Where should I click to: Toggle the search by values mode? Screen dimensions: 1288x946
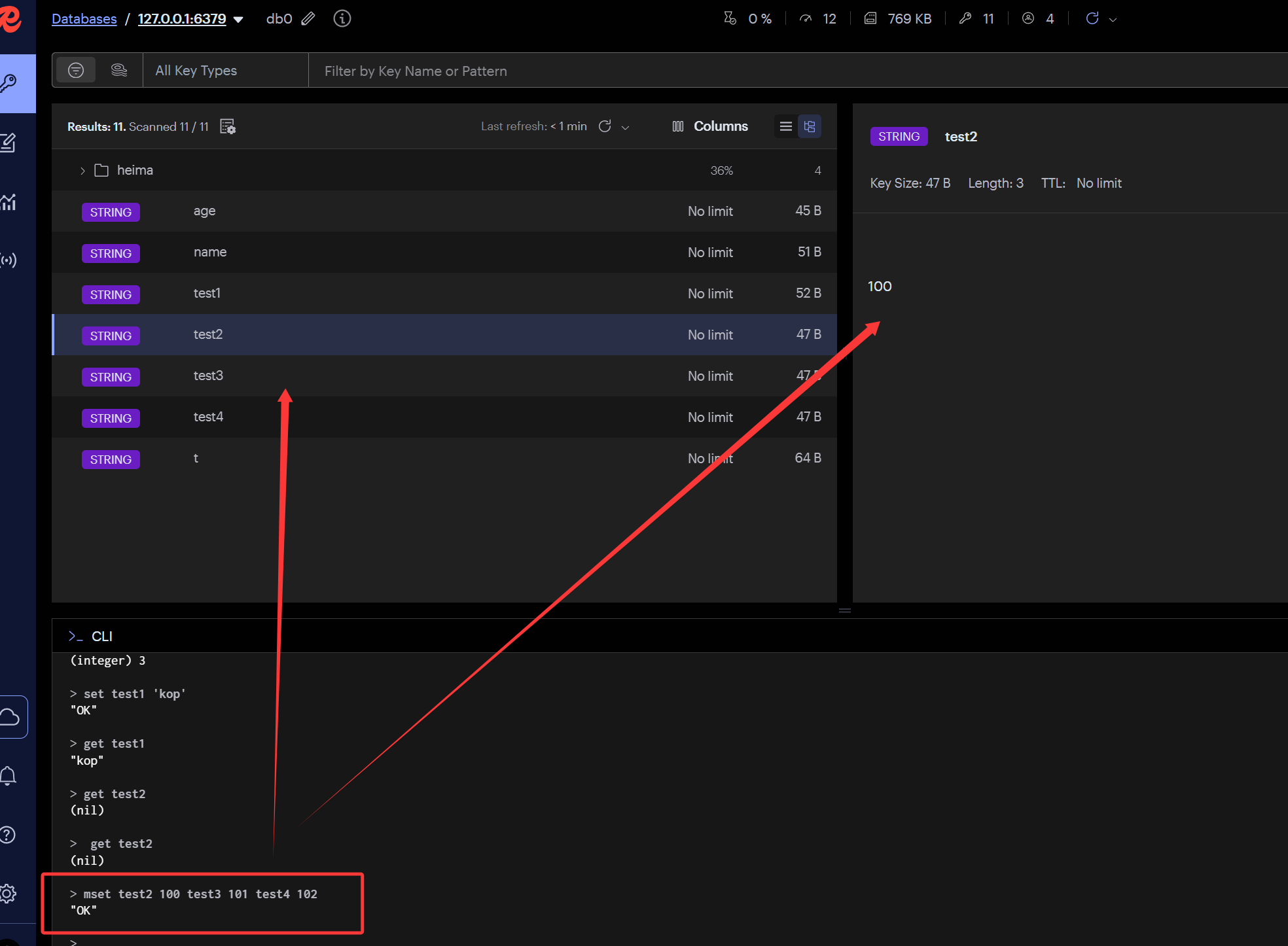pos(119,71)
